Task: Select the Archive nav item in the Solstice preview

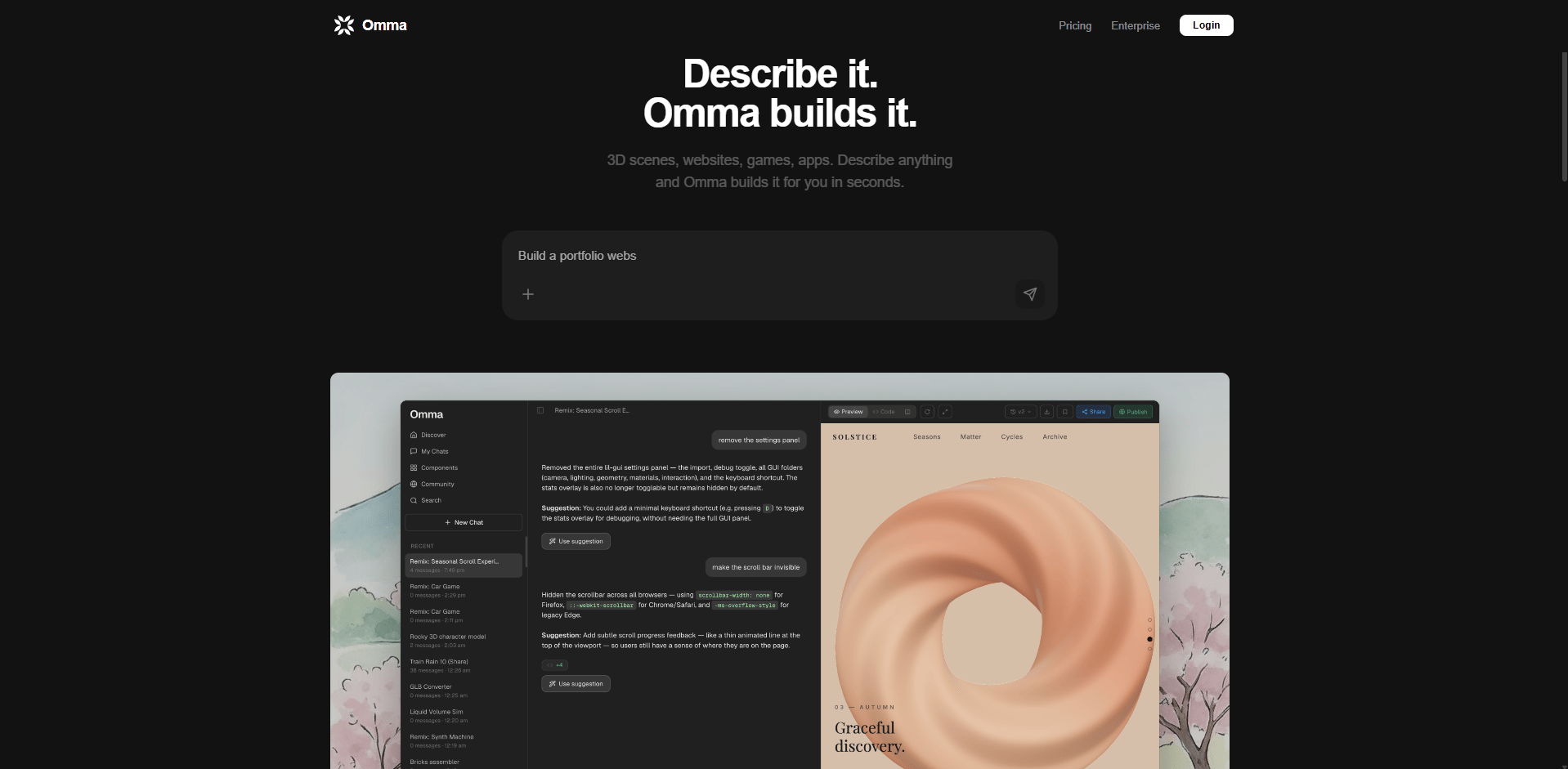Action: tap(1055, 437)
